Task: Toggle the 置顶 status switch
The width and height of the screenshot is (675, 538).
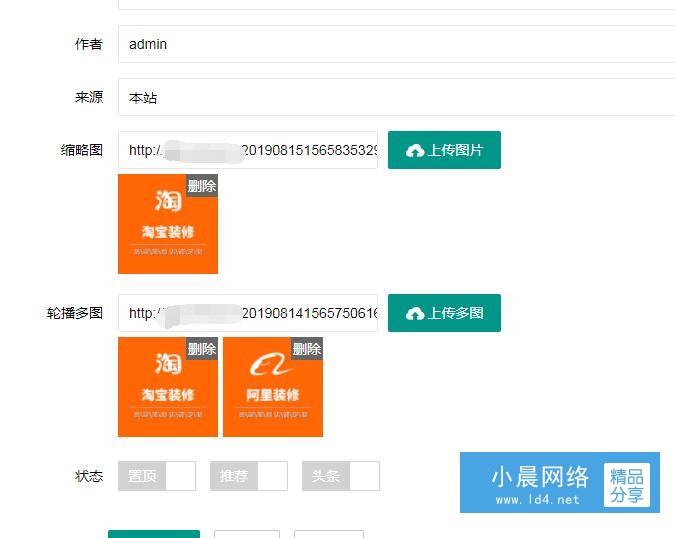Action: click(157, 476)
